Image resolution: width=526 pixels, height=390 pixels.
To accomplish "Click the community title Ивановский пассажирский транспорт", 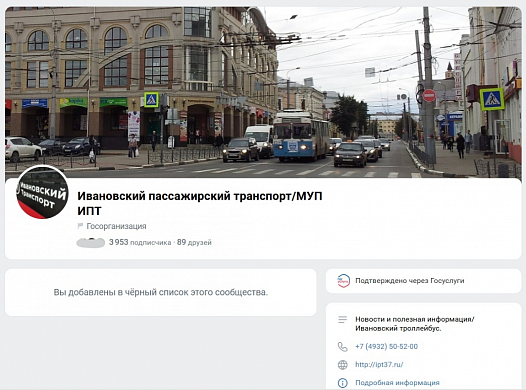I will (200, 203).
